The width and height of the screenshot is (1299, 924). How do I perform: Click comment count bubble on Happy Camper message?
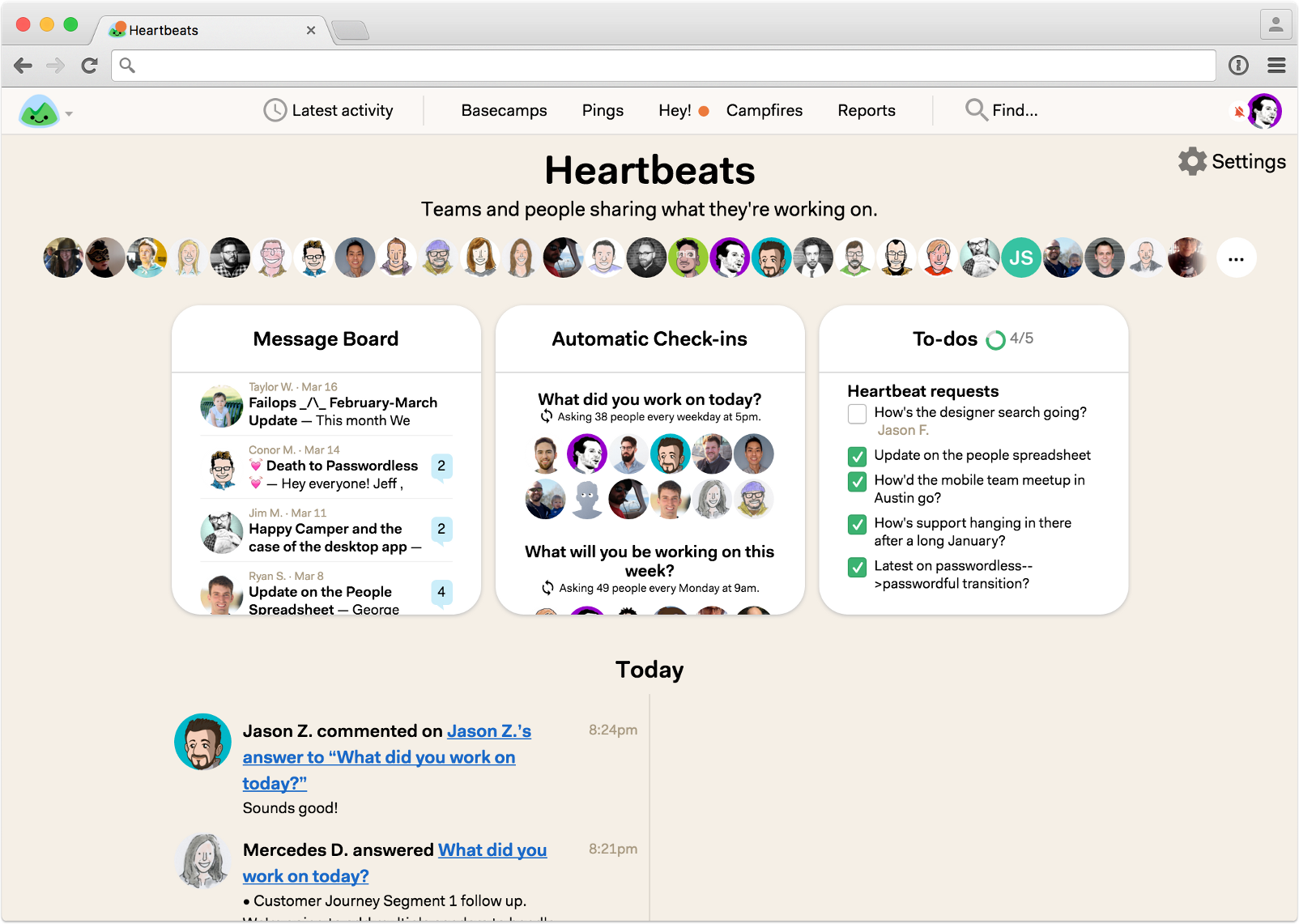click(441, 530)
